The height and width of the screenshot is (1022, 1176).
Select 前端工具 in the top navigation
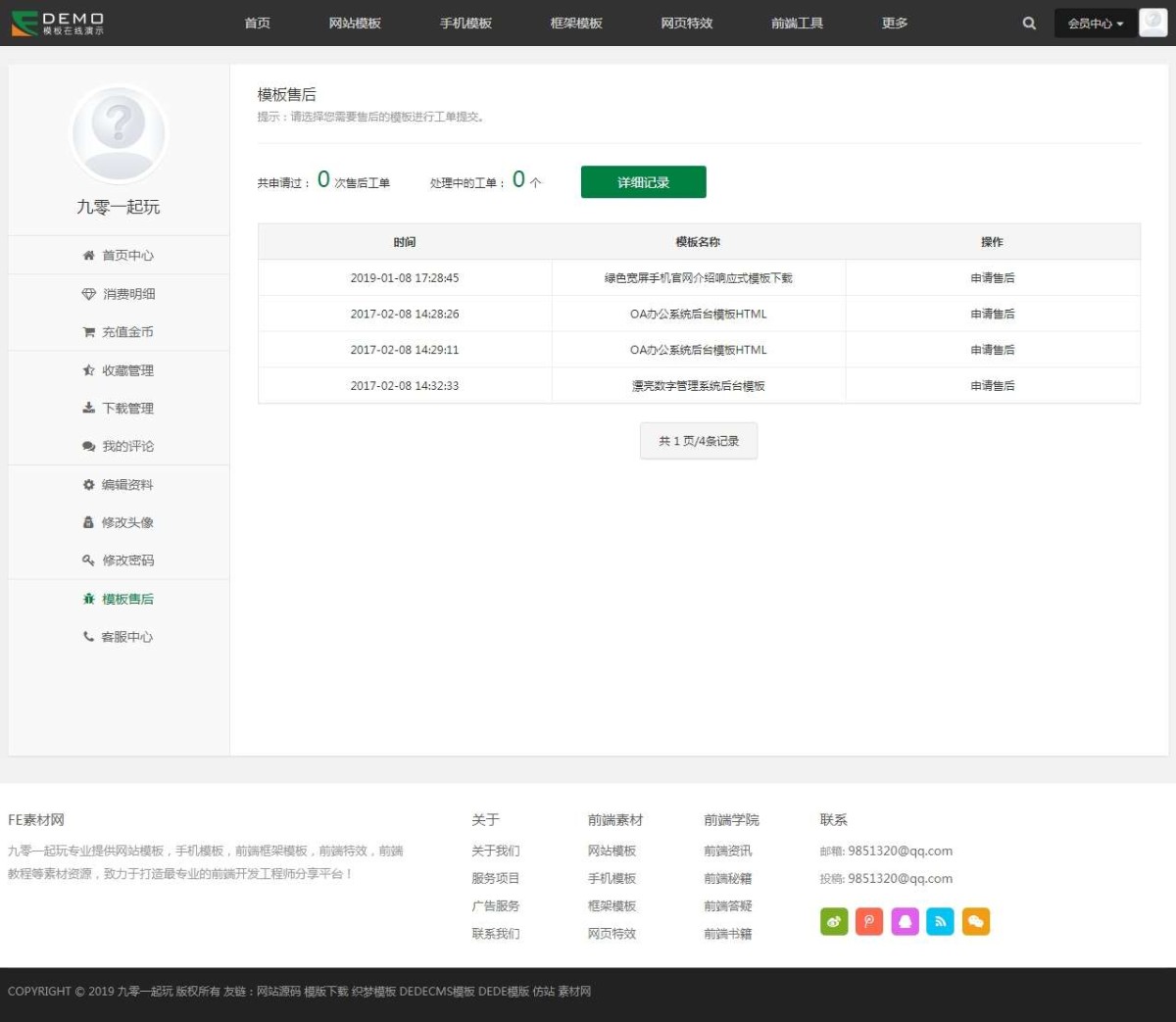click(797, 24)
